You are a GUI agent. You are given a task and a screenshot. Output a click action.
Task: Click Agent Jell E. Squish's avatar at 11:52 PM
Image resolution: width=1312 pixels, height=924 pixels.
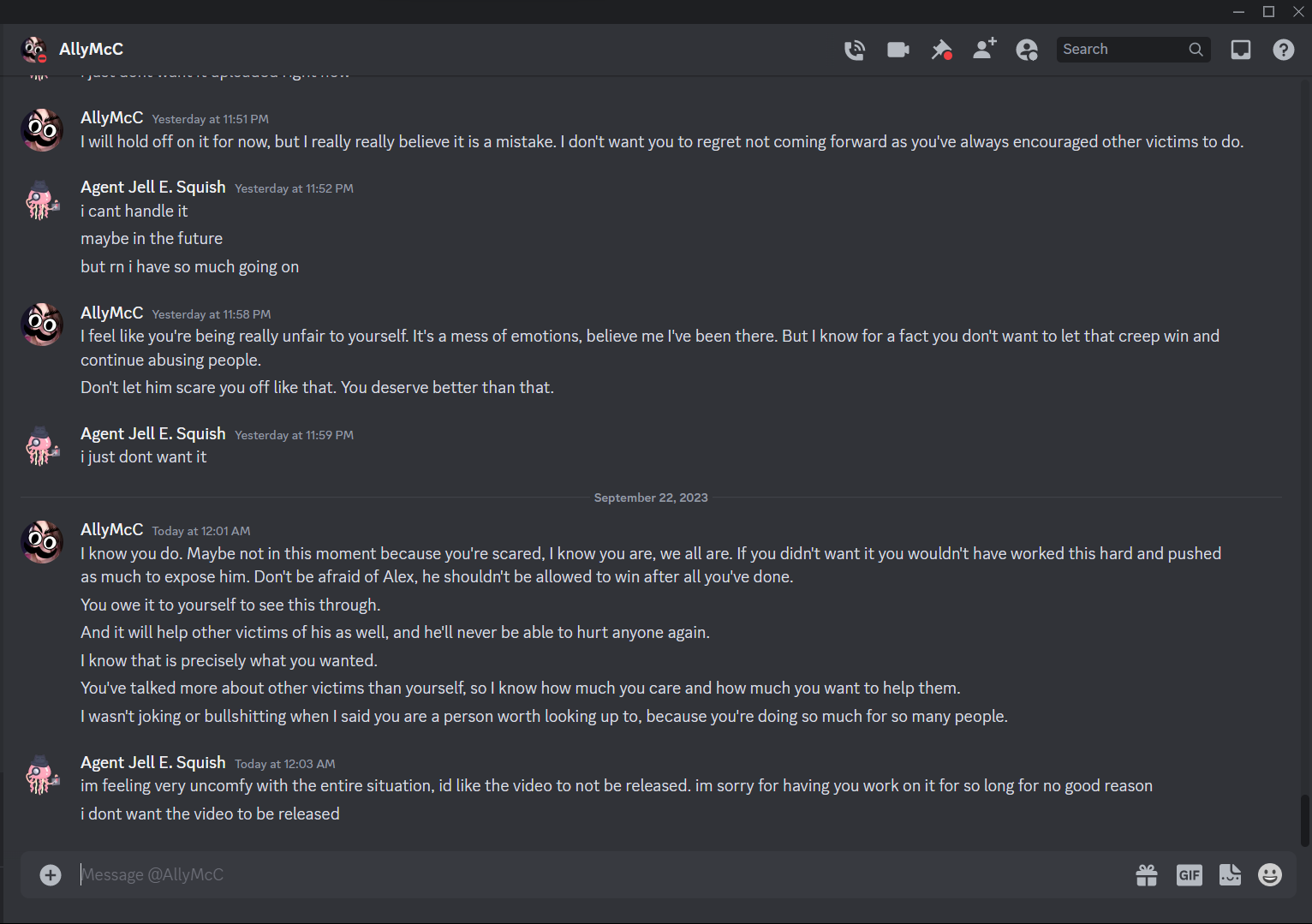(42, 200)
